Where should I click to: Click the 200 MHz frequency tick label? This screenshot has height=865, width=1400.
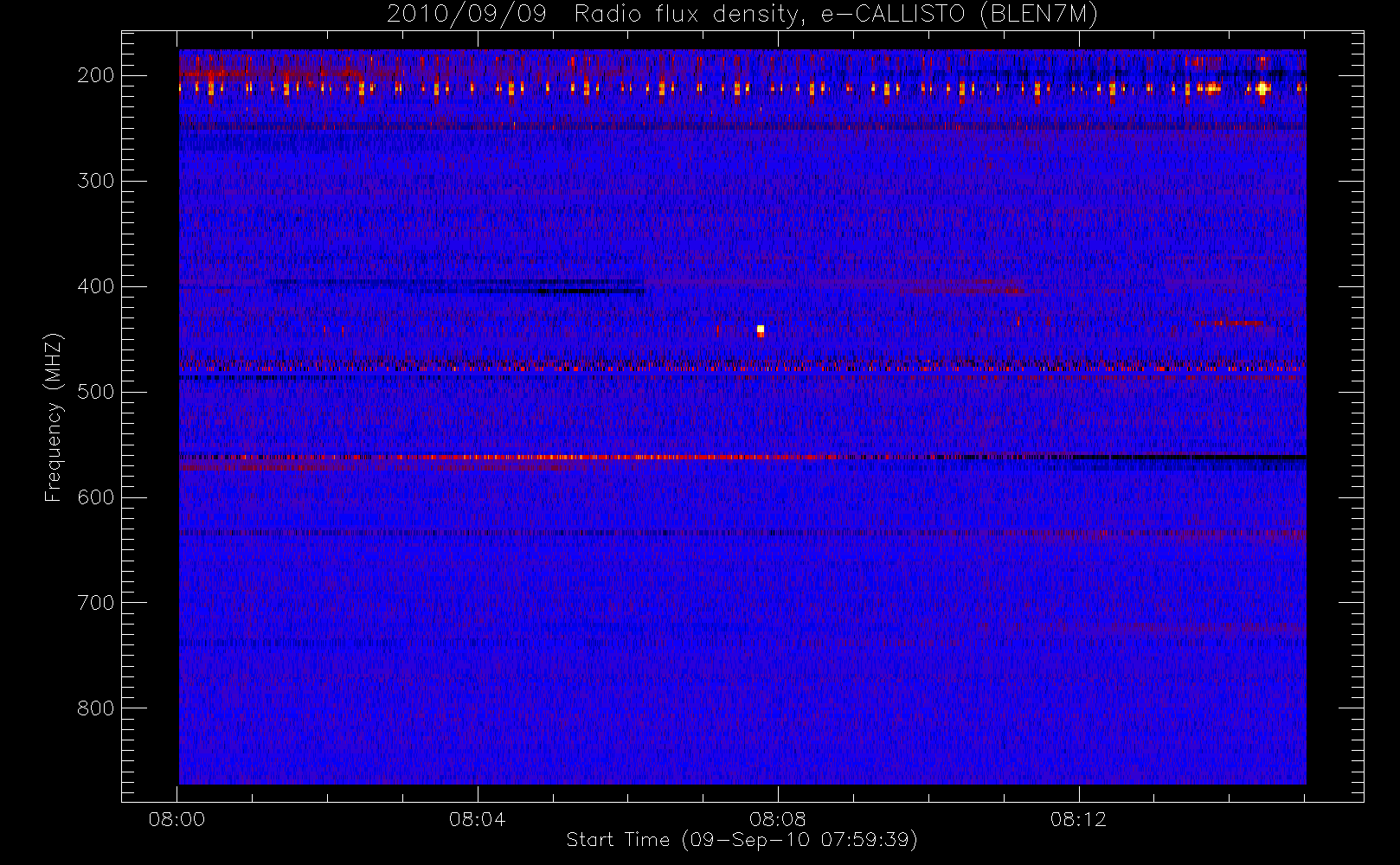[96, 75]
